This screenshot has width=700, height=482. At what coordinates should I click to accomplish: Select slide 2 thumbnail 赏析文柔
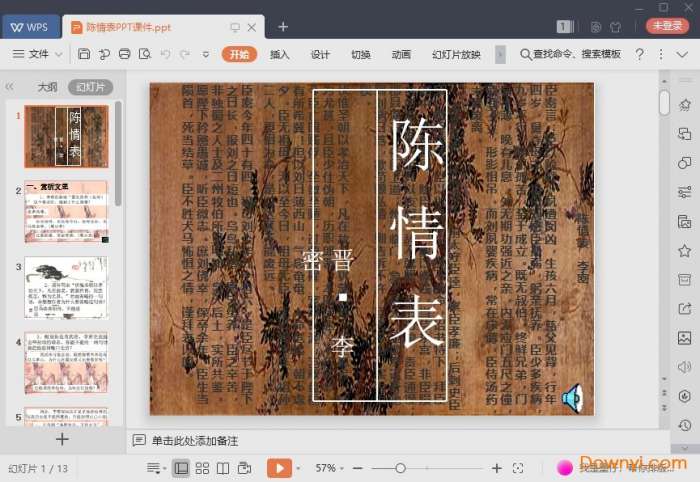coord(67,212)
